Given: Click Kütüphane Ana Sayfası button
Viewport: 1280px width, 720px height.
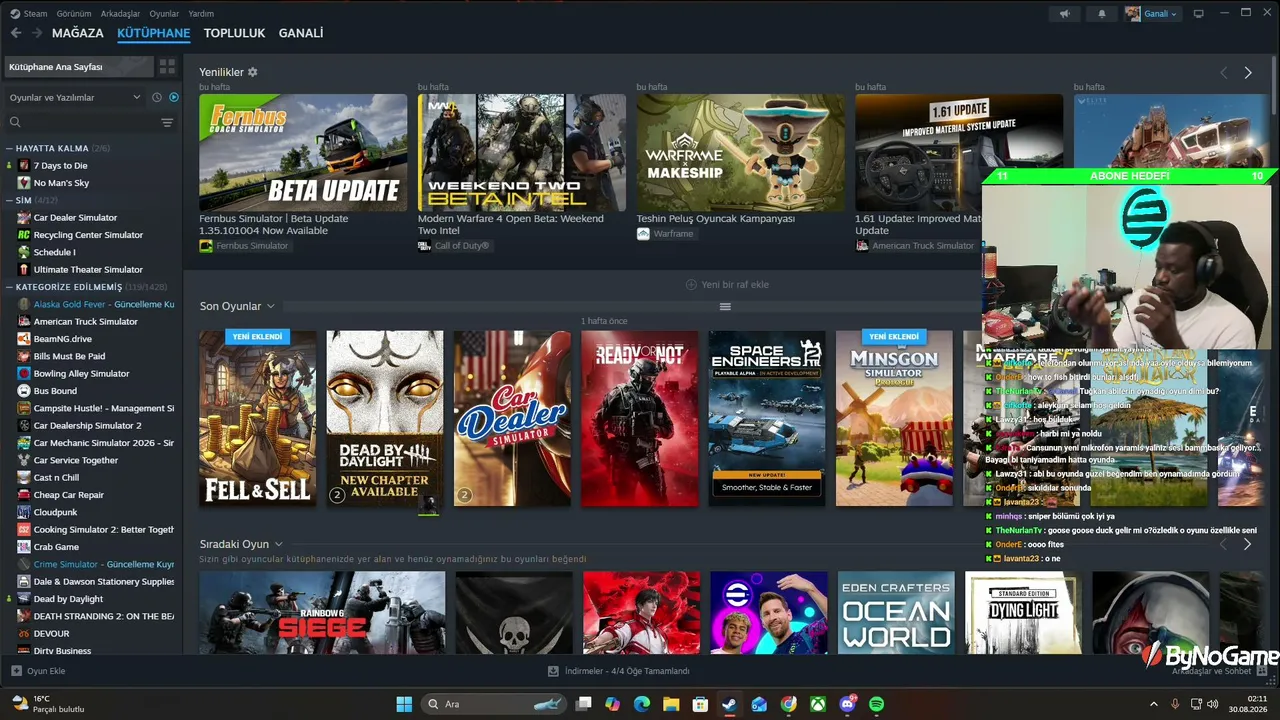Looking at the screenshot, I should click(x=77, y=67).
